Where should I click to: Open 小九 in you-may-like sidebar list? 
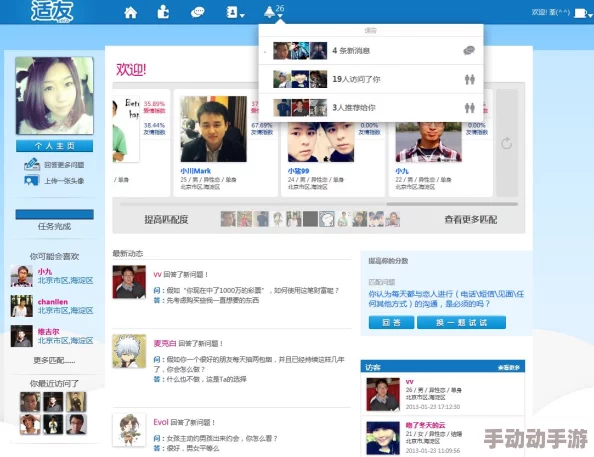coord(45,271)
